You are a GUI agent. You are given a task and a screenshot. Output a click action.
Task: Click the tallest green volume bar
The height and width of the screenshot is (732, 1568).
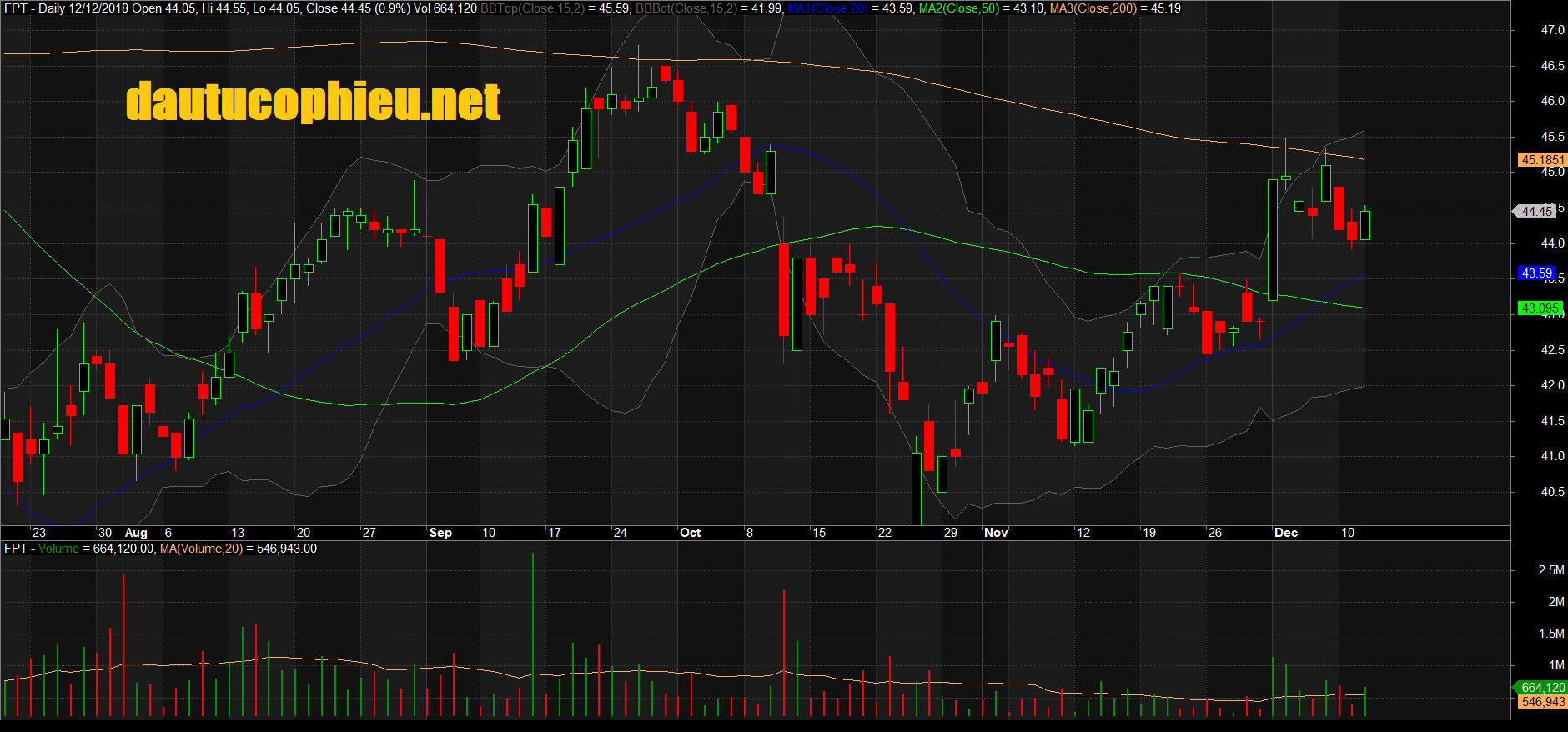click(533, 634)
